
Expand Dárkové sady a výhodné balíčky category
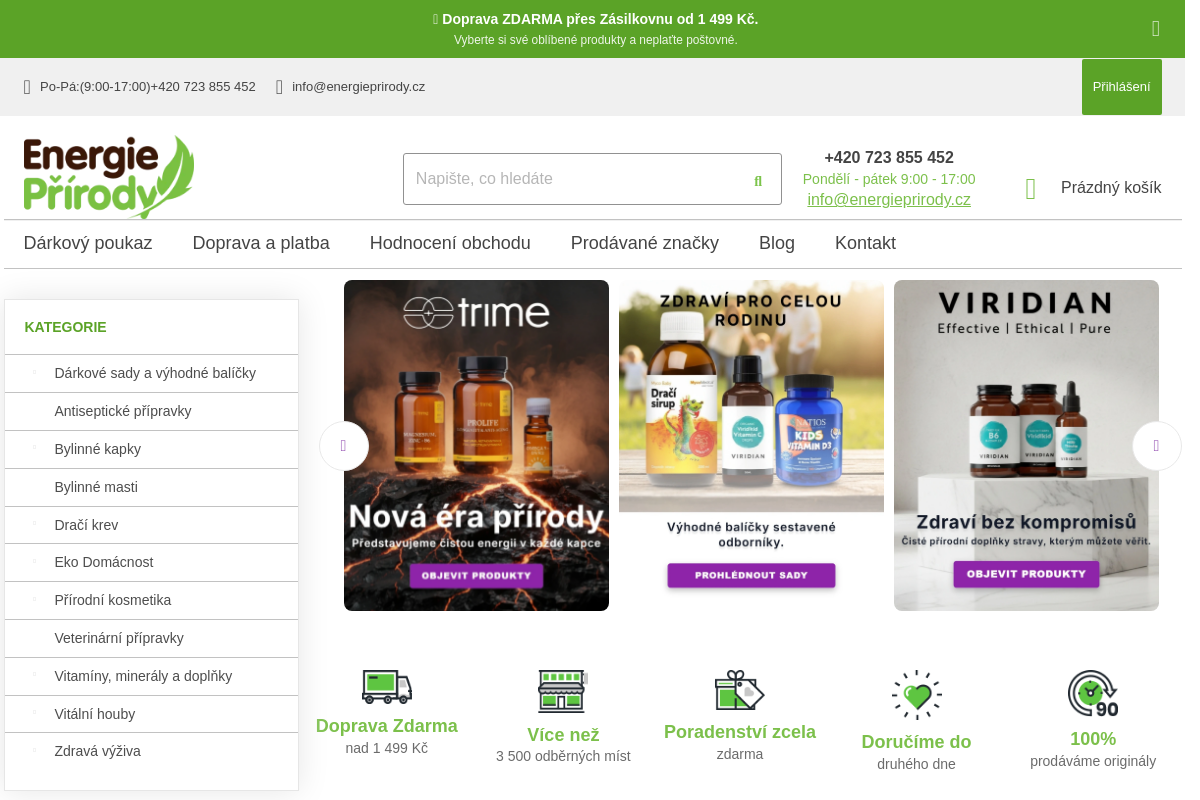34,373
